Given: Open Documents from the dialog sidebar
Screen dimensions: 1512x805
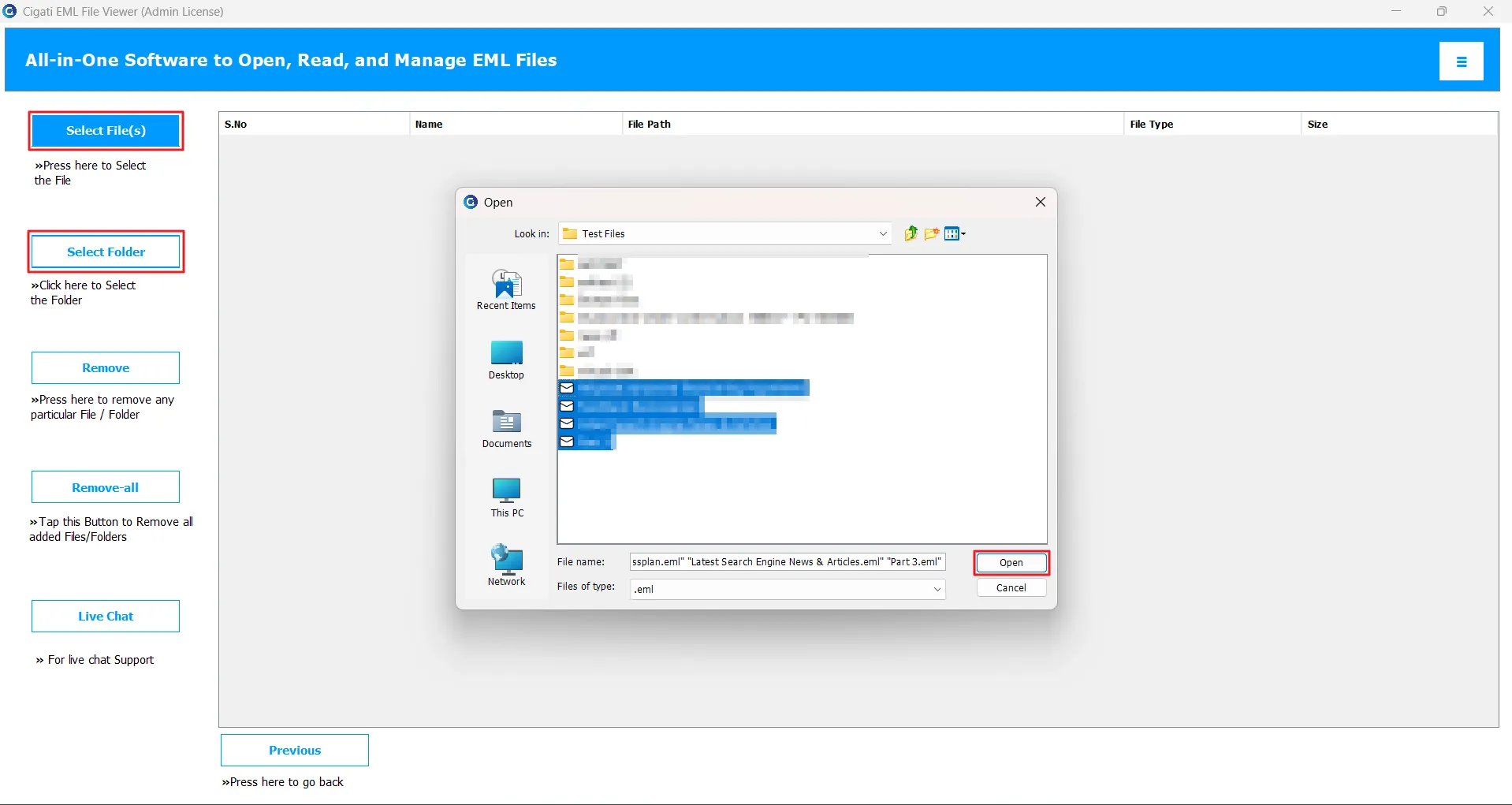Looking at the screenshot, I should click(x=507, y=429).
